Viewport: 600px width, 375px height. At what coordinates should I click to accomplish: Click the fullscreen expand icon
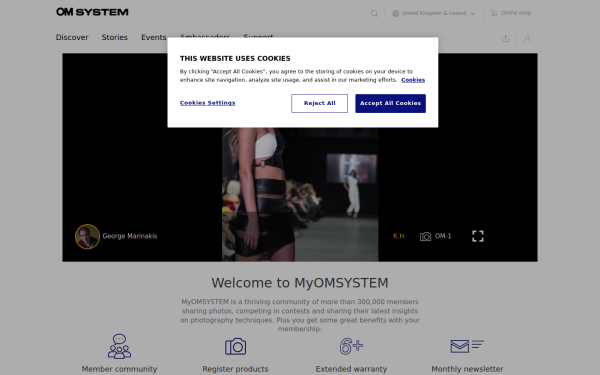pyautogui.click(x=478, y=236)
